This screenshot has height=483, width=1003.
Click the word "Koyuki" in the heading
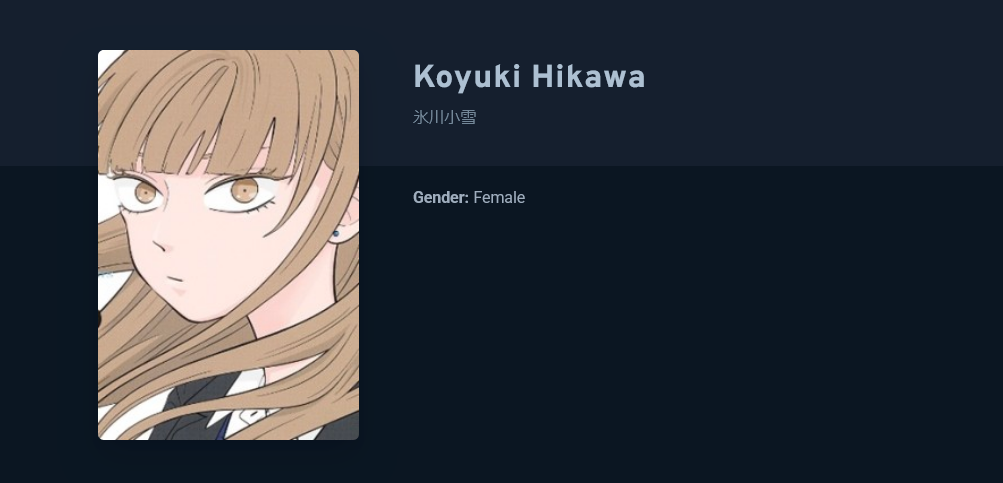coord(467,76)
